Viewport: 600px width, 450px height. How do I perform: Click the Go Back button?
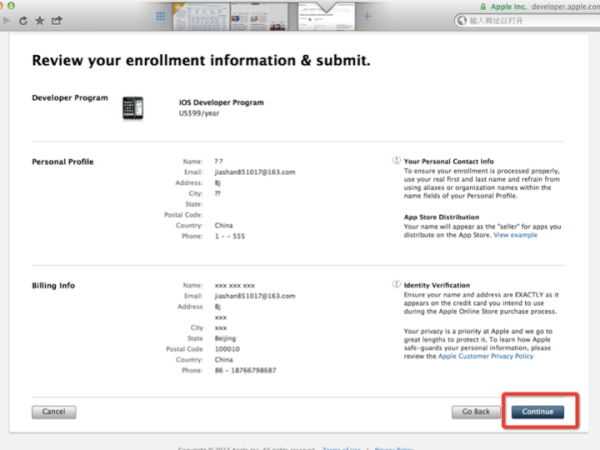coord(476,412)
